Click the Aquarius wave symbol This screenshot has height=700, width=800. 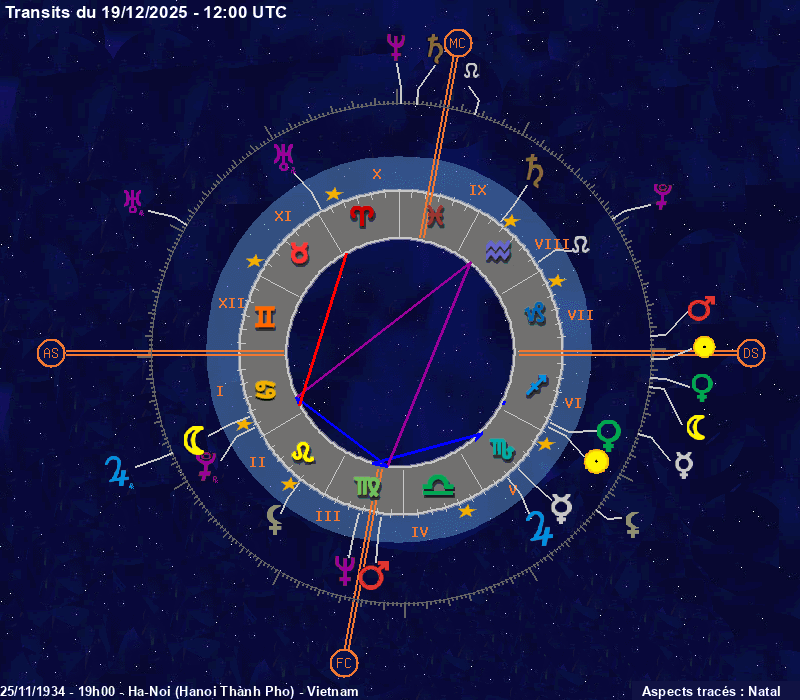(497, 250)
